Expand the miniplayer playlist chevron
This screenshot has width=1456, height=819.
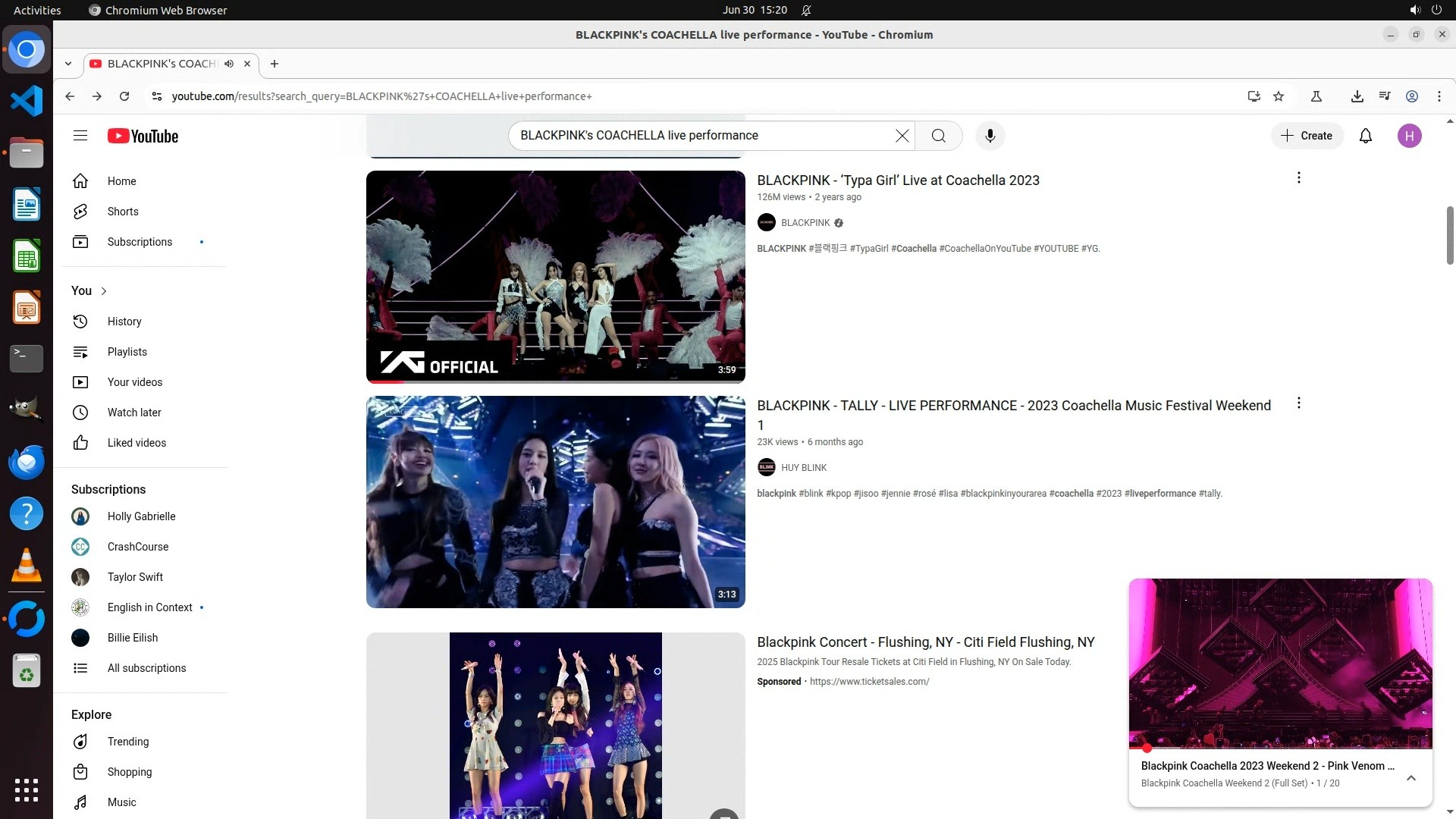point(1410,778)
